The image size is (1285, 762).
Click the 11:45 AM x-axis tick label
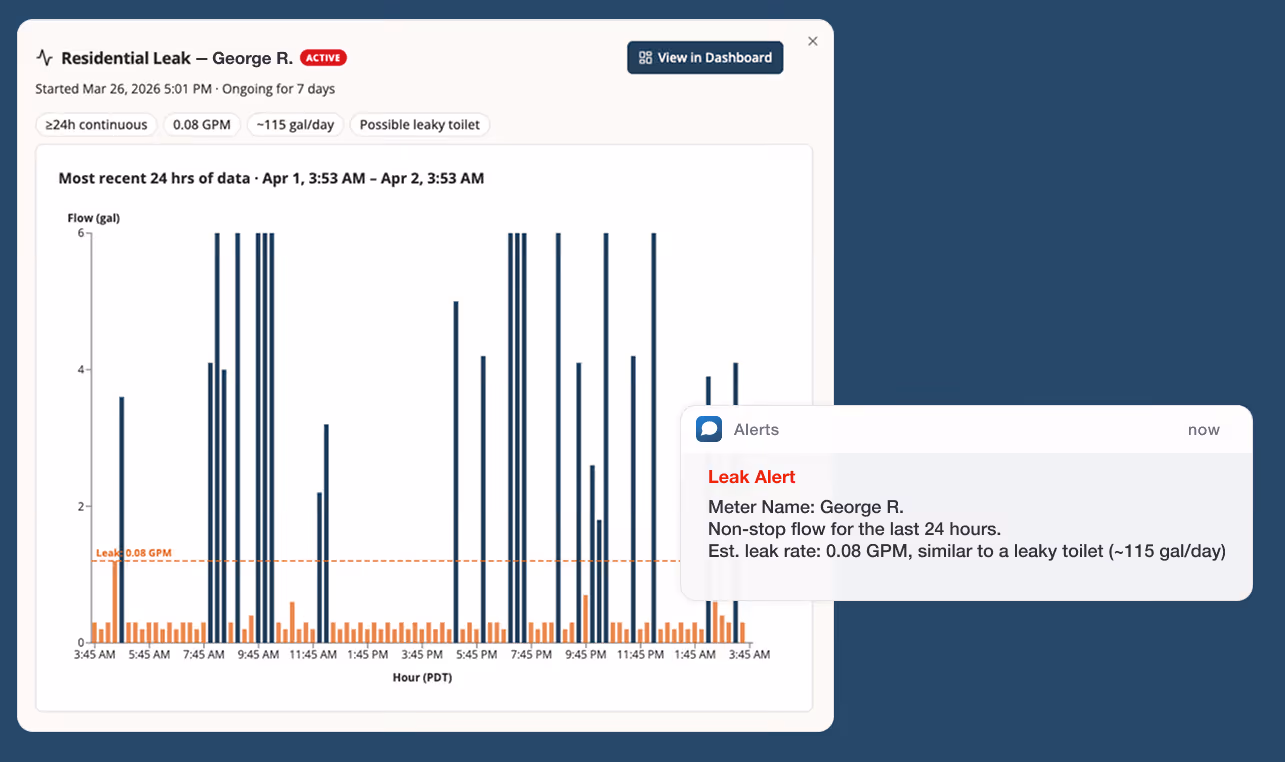[313, 655]
